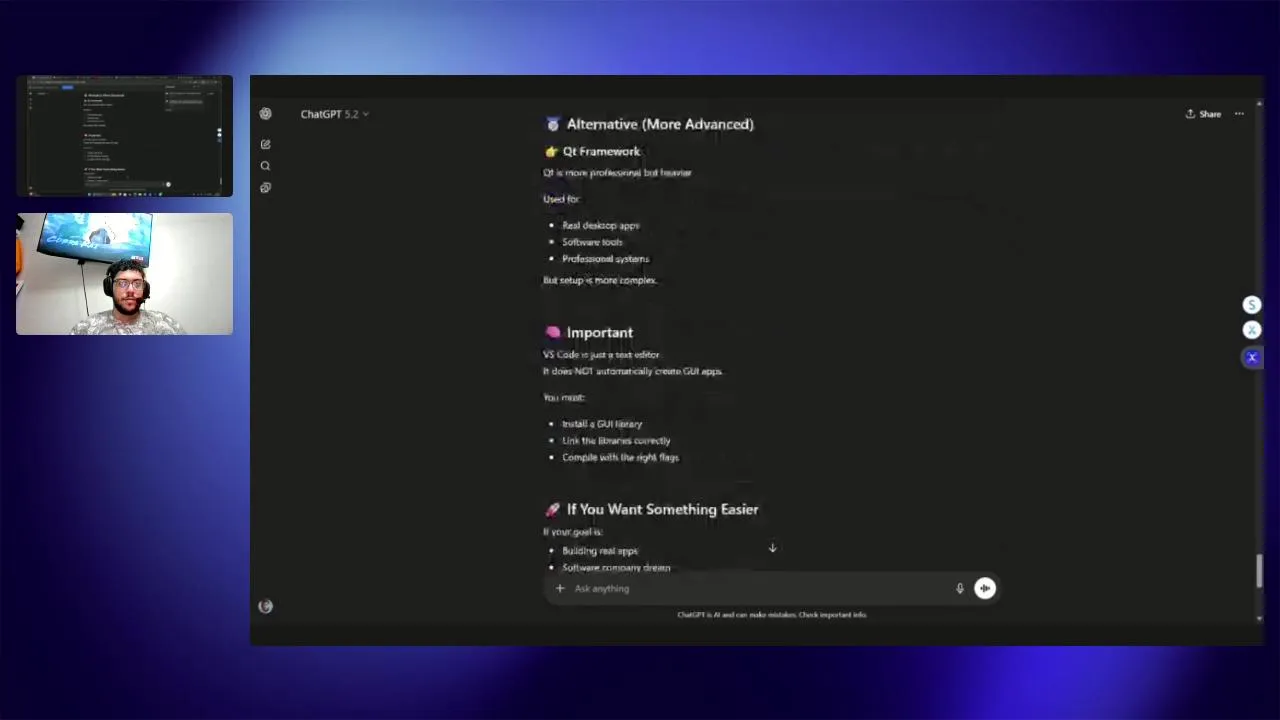
Task: Open the three-dot more options menu
Action: pyautogui.click(x=1239, y=114)
